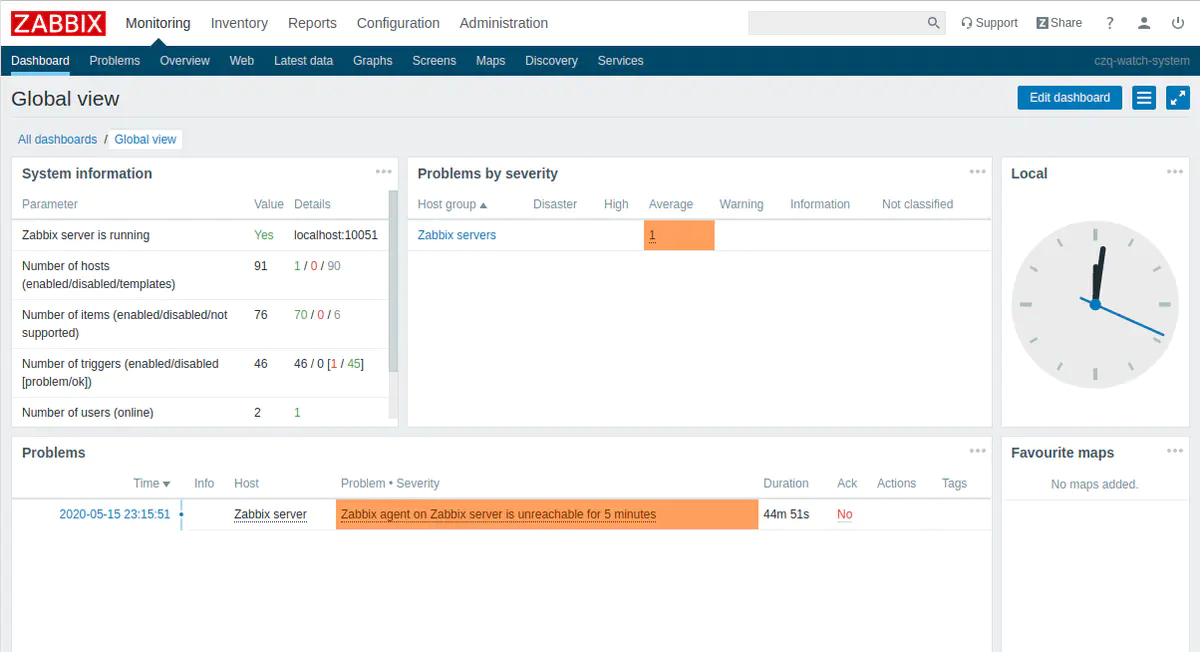Screen dimensions: 1200x652
Task: Click the czq-watch-system server name
Action: pyautogui.click(x=1142, y=61)
